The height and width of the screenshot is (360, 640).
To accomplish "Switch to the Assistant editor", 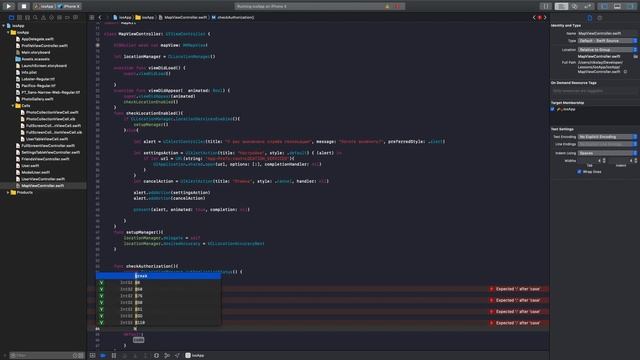I will click(x=574, y=6).
